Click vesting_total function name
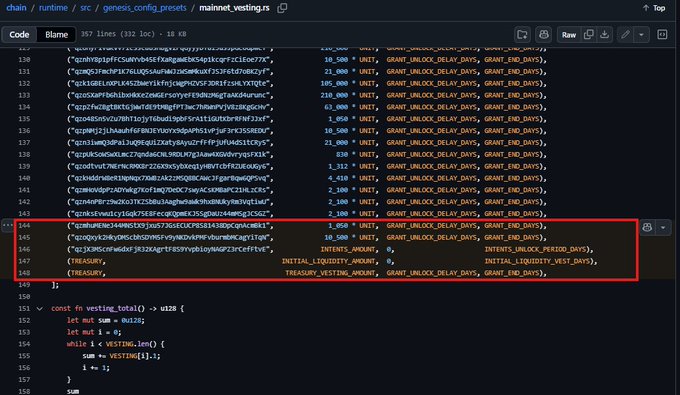The height and width of the screenshot is (395, 680). (111, 308)
